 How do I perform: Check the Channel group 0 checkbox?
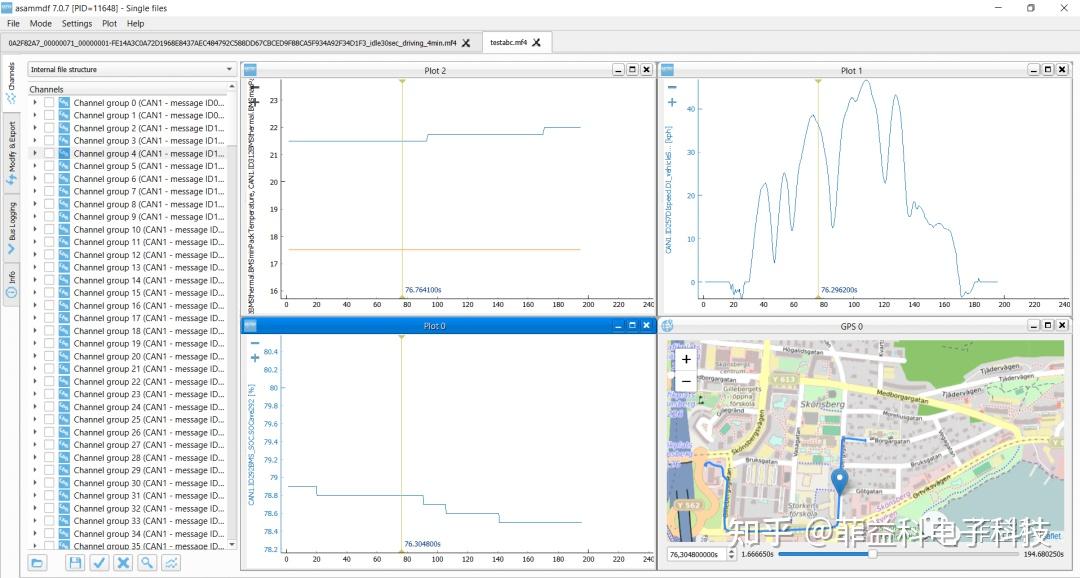click(x=49, y=103)
